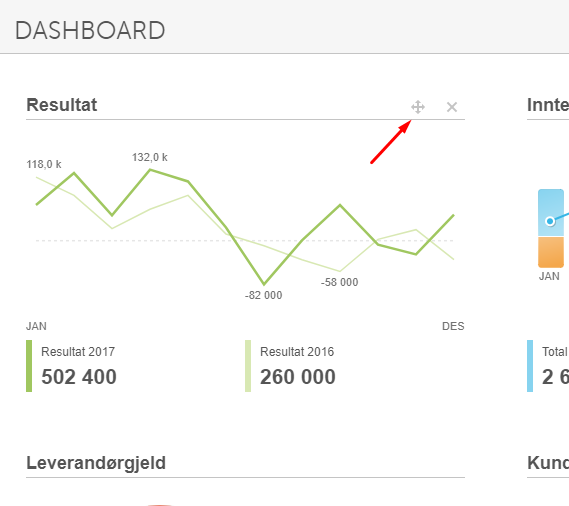Open the Leverandørgjeld widget heading
This screenshot has width=569, height=506.
coord(96,463)
